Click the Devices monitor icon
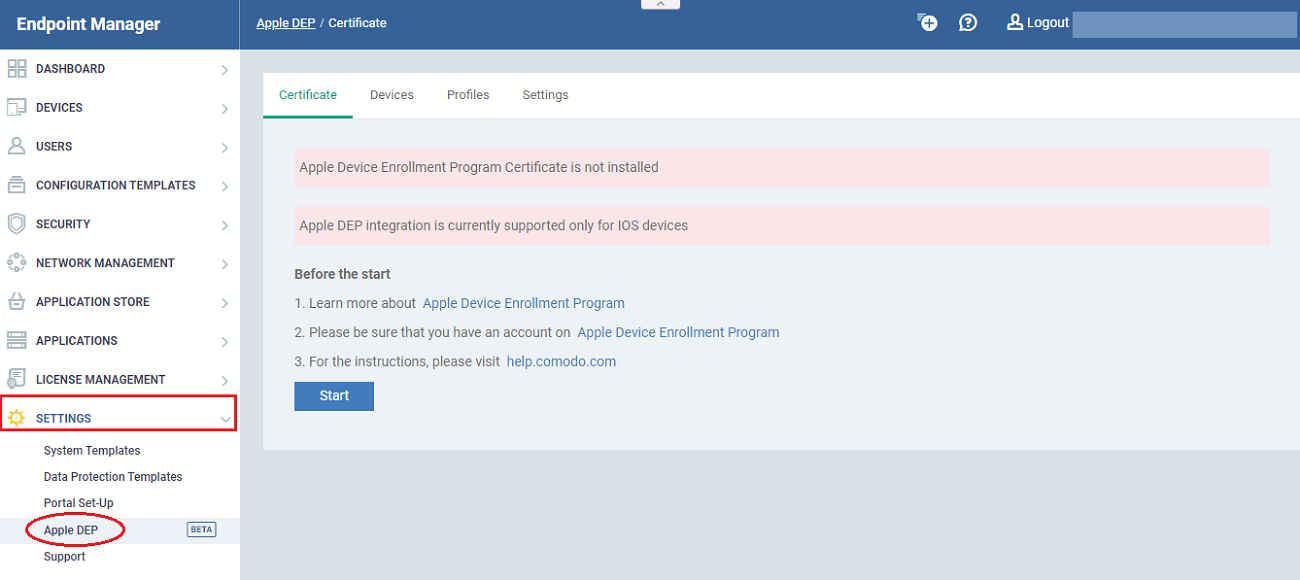 pyautogui.click(x=16, y=108)
